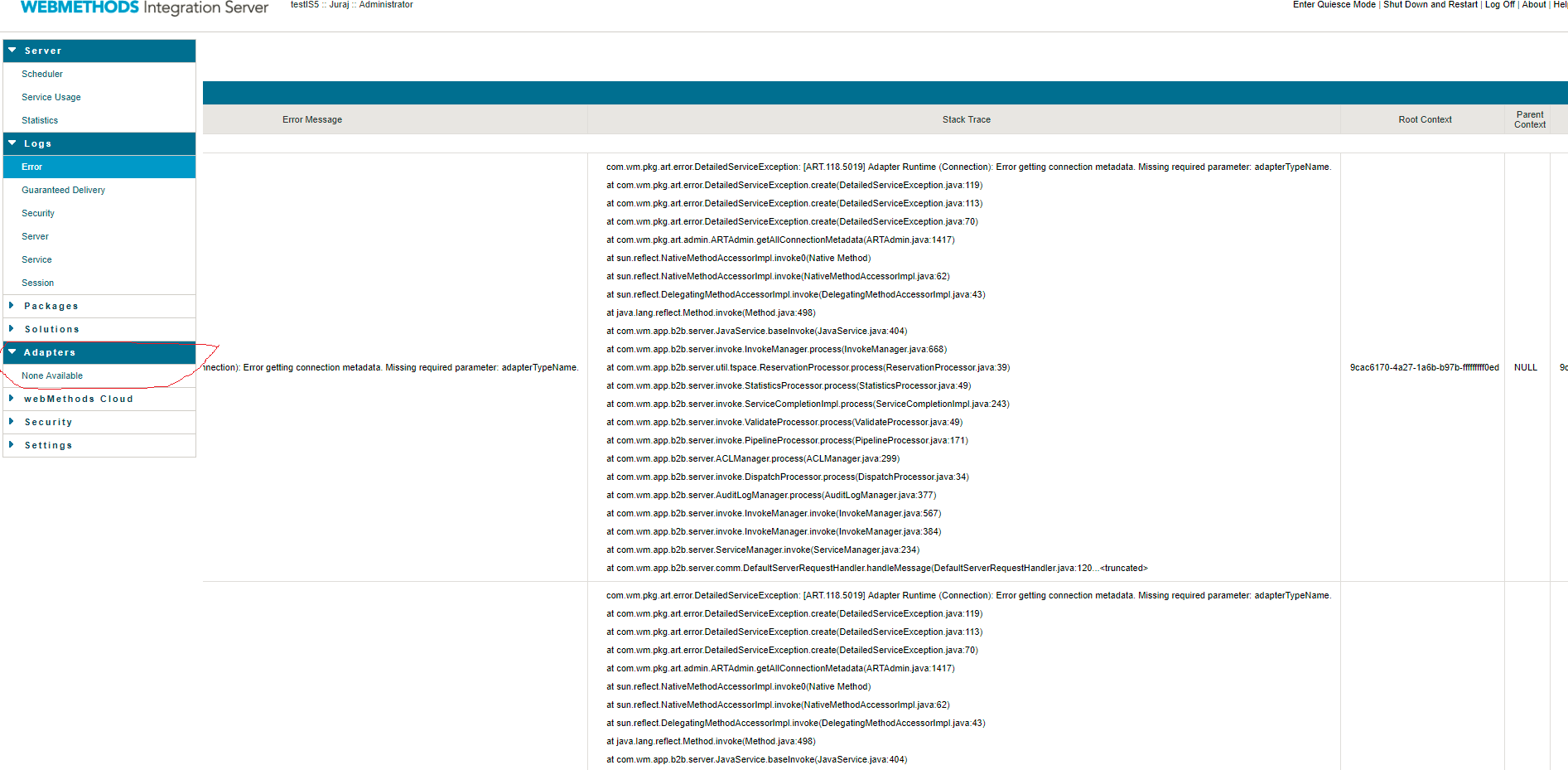Click the ARTAdmin.getAllConnectionMetadata line in first trace
The width and height of the screenshot is (1568, 770).
[780, 240]
